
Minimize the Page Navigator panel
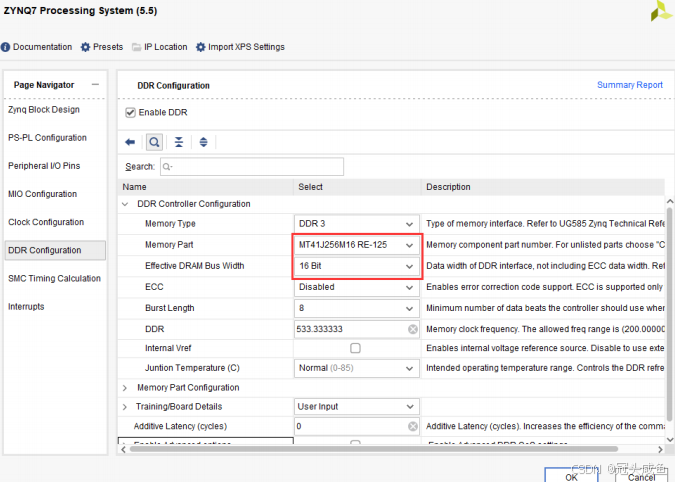coord(95,85)
